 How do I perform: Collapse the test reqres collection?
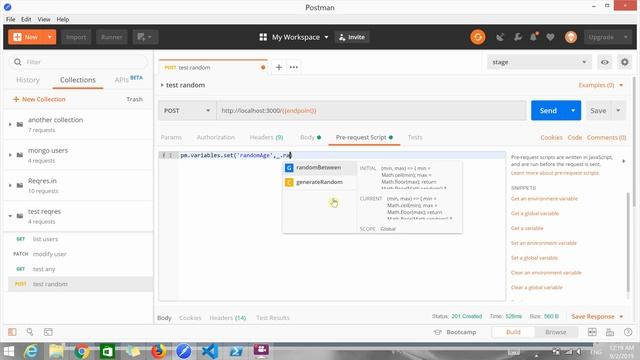click(x=10, y=216)
